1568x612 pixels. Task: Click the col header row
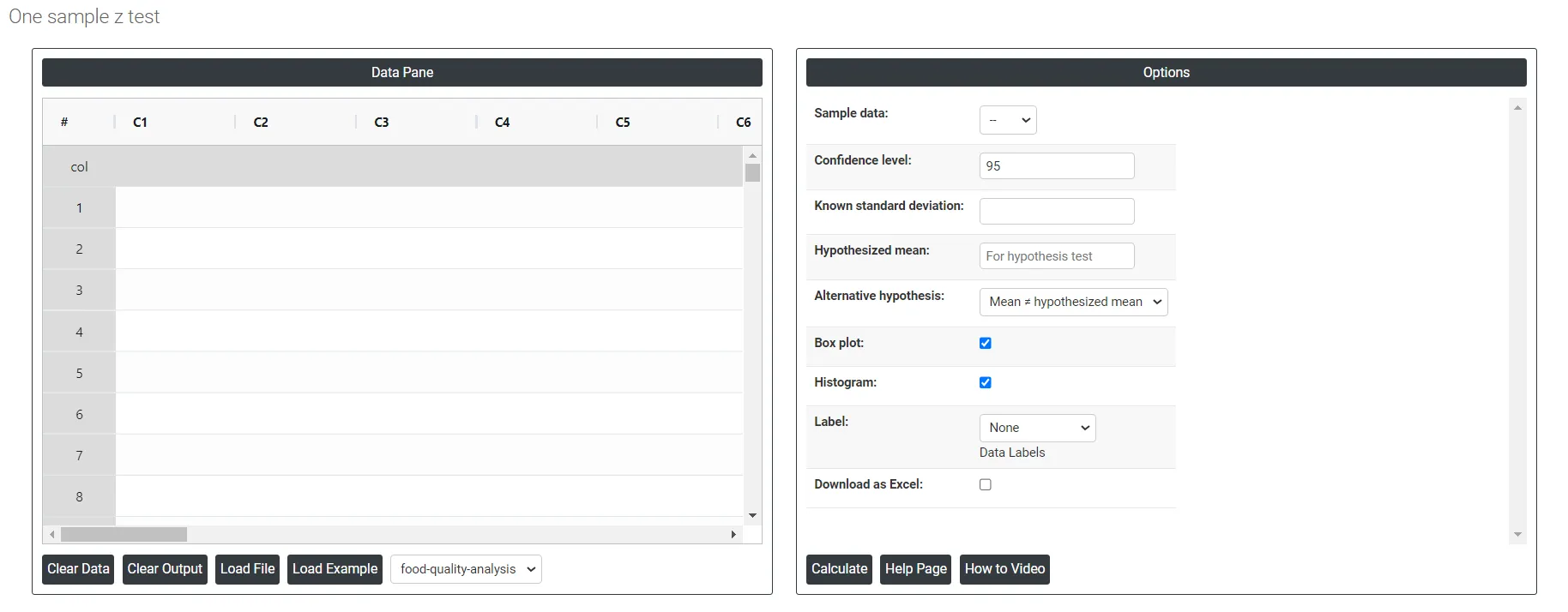coord(393,167)
